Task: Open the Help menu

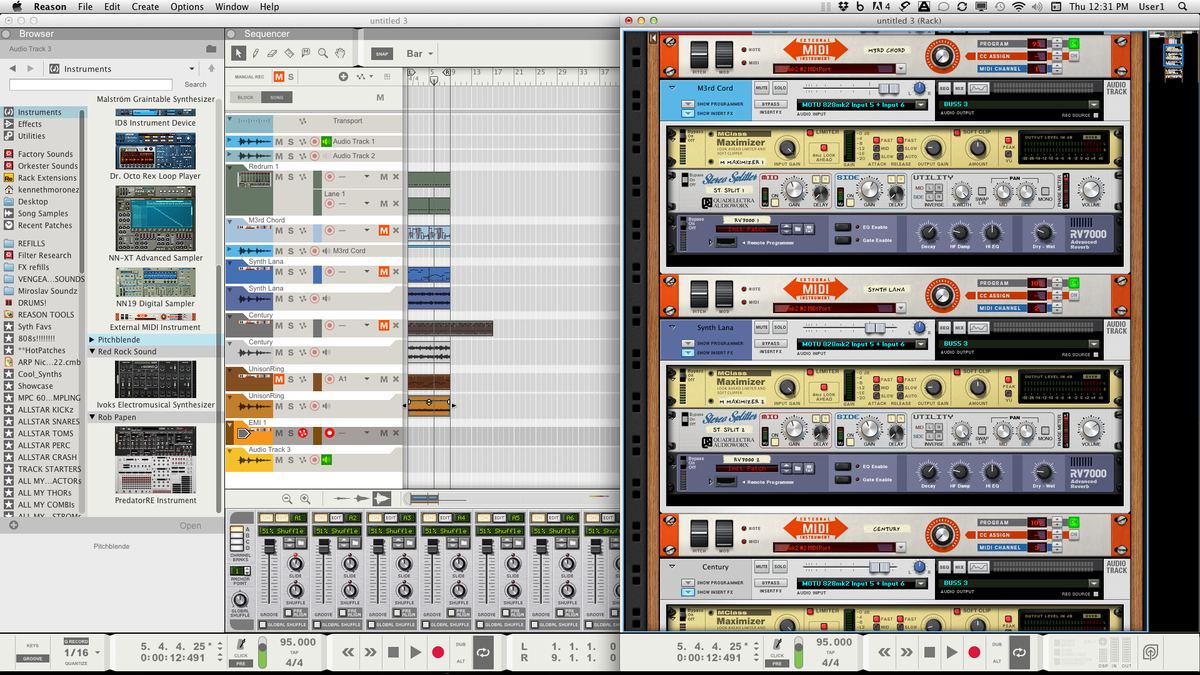Action: coord(270,7)
